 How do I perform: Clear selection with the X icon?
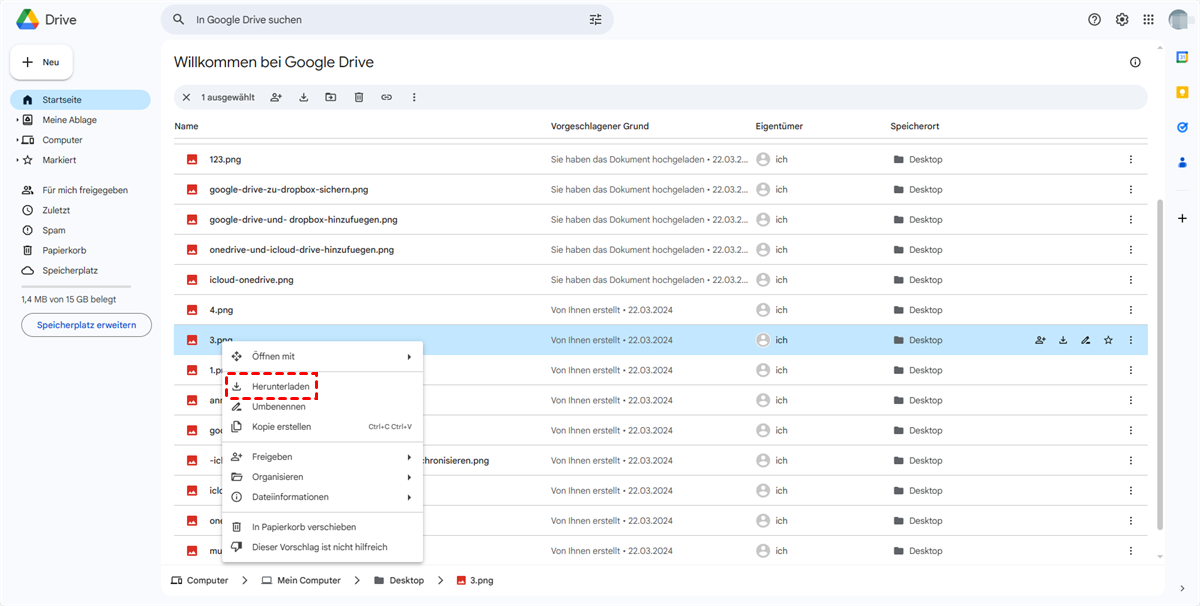tap(186, 97)
